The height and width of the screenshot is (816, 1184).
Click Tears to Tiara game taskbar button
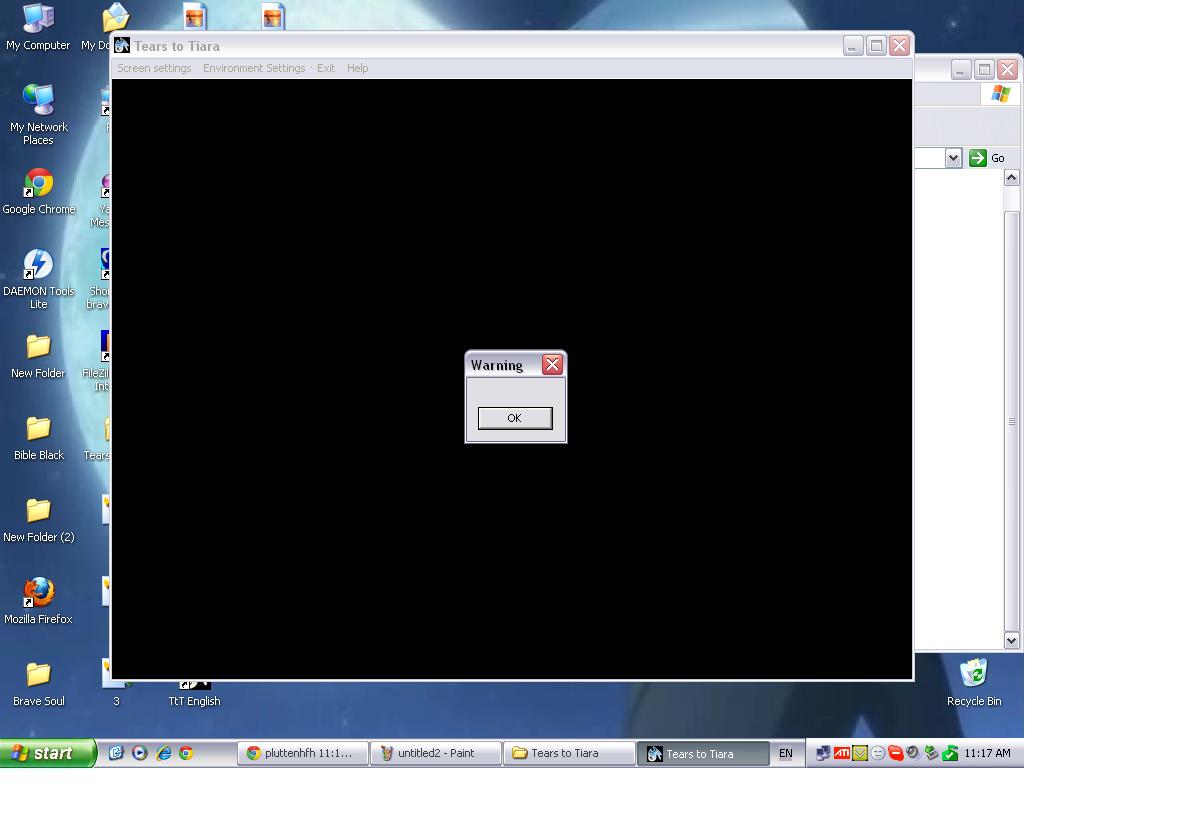tap(703, 753)
